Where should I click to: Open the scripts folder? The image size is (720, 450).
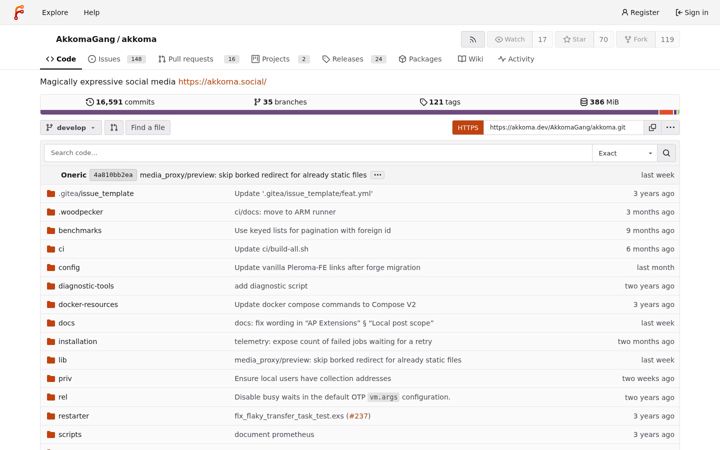click(70, 434)
